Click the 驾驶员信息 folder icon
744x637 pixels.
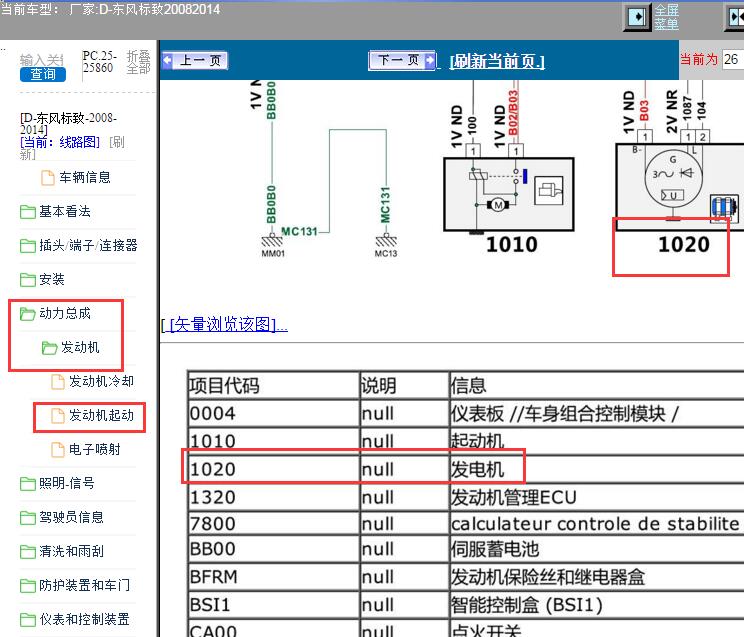pos(28,518)
